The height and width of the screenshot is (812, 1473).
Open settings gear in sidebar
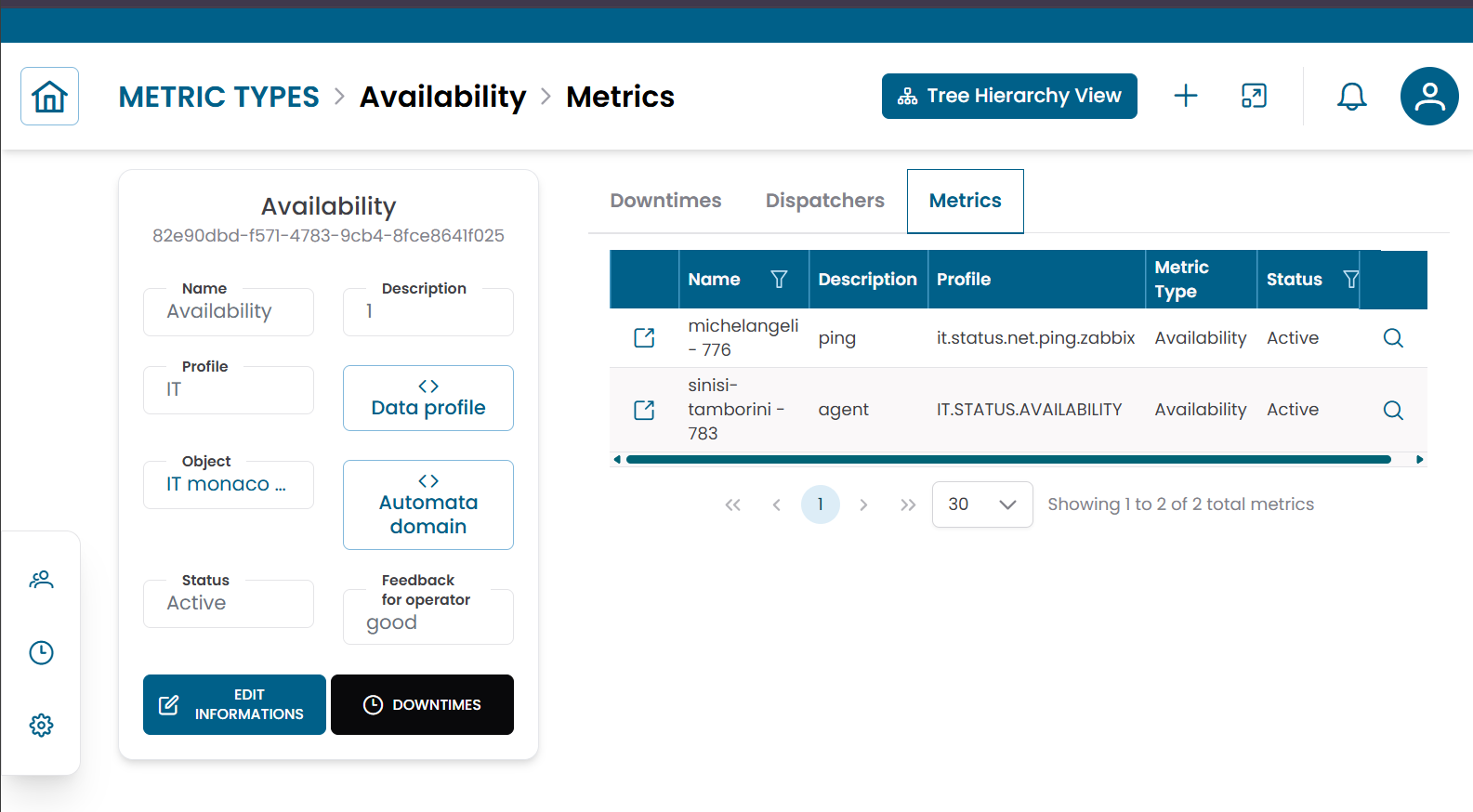coord(41,725)
